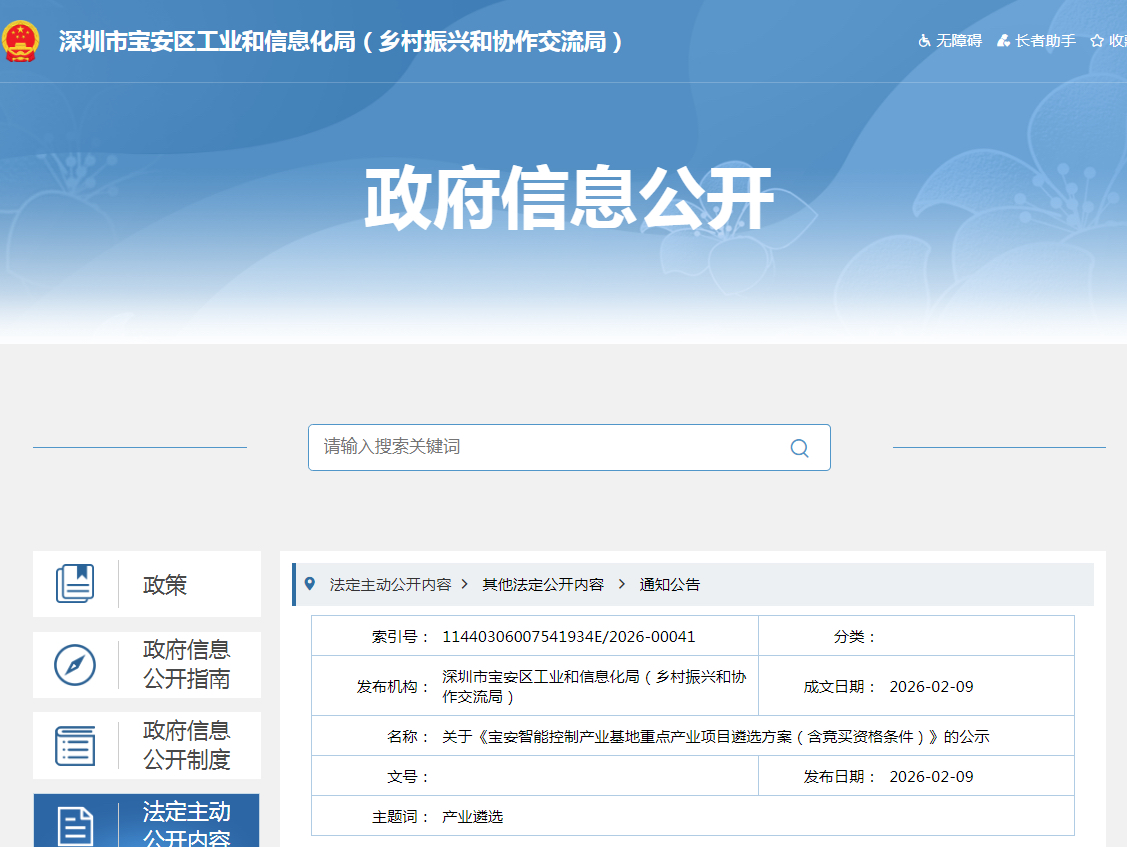Click the wheelchair accessibility icon

click(925, 41)
